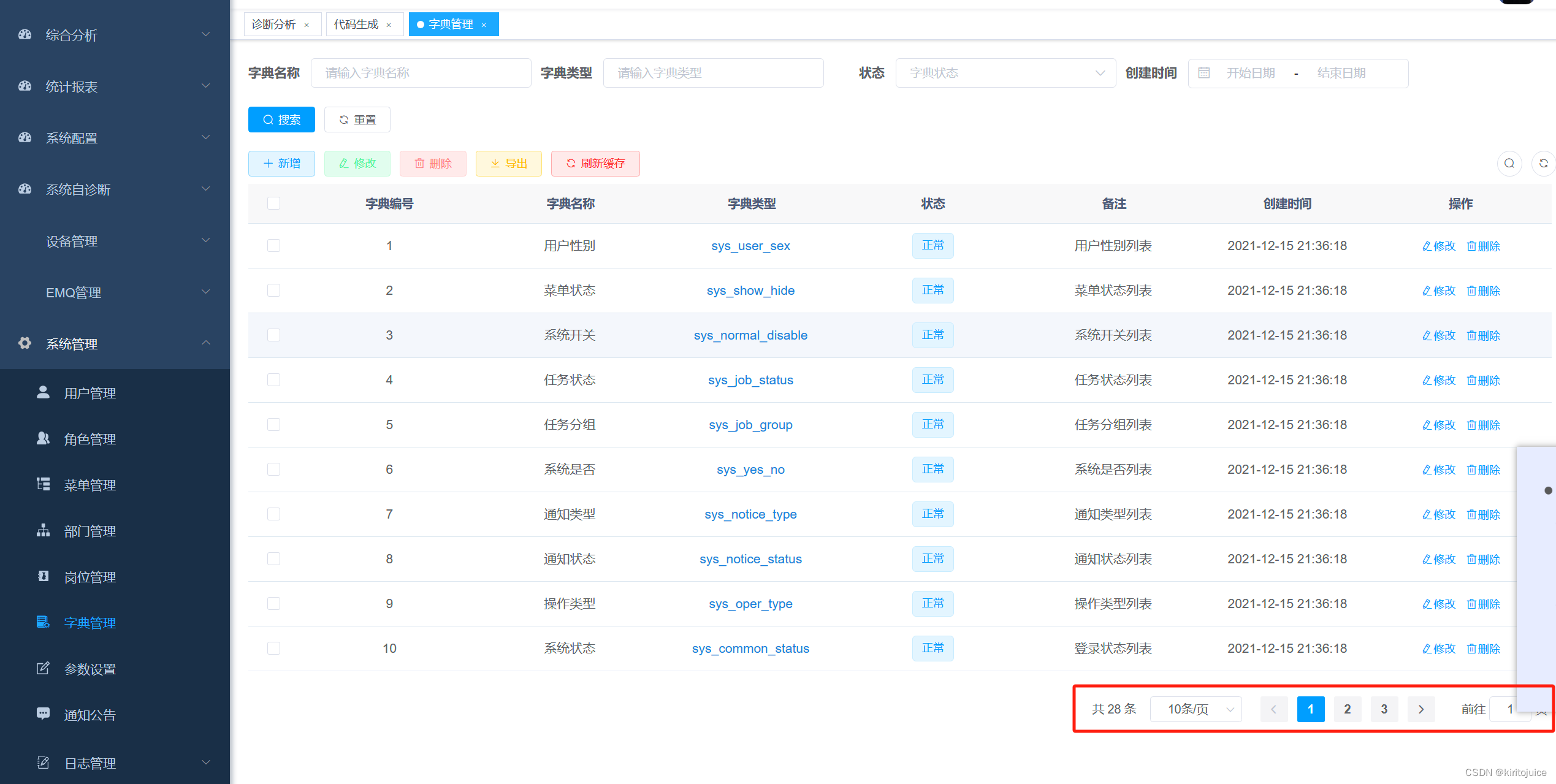The image size is (1556, 784).
Task: Click 修改 pencil link for sys_user_sex row
Action: pos(1438,246)
